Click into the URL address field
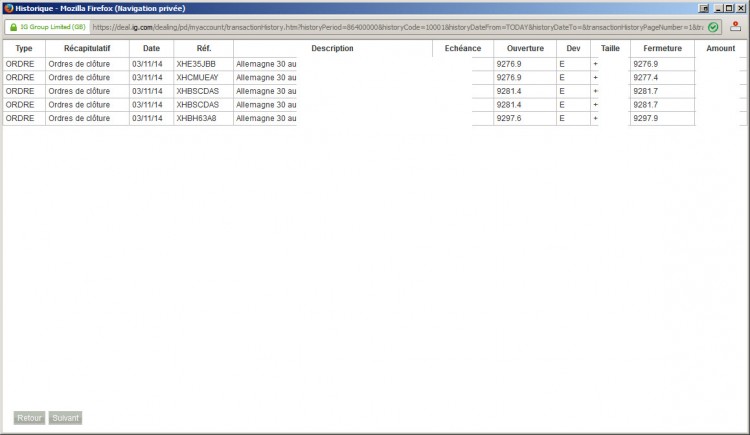750x435 pixels. (397, 27)
